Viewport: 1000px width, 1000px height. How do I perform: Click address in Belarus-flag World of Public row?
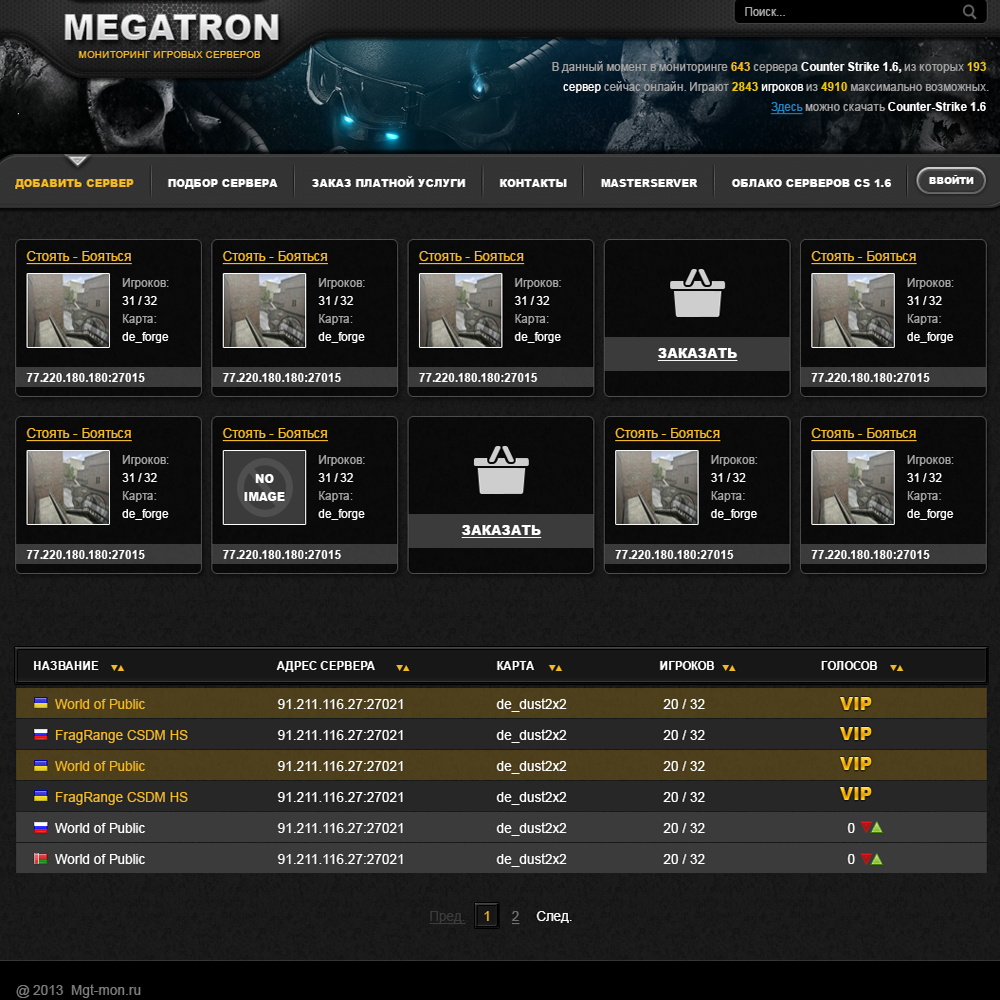341,859
